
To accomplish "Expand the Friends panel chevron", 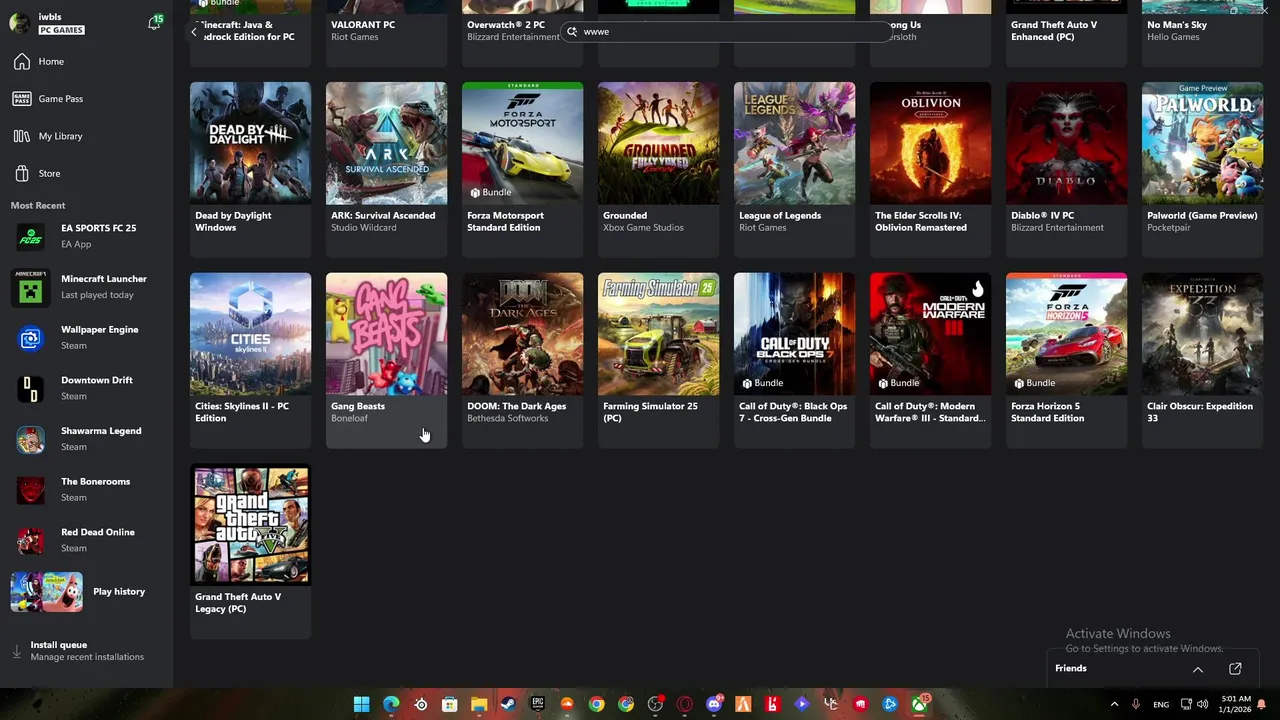I will click(x=1197, y=669).
